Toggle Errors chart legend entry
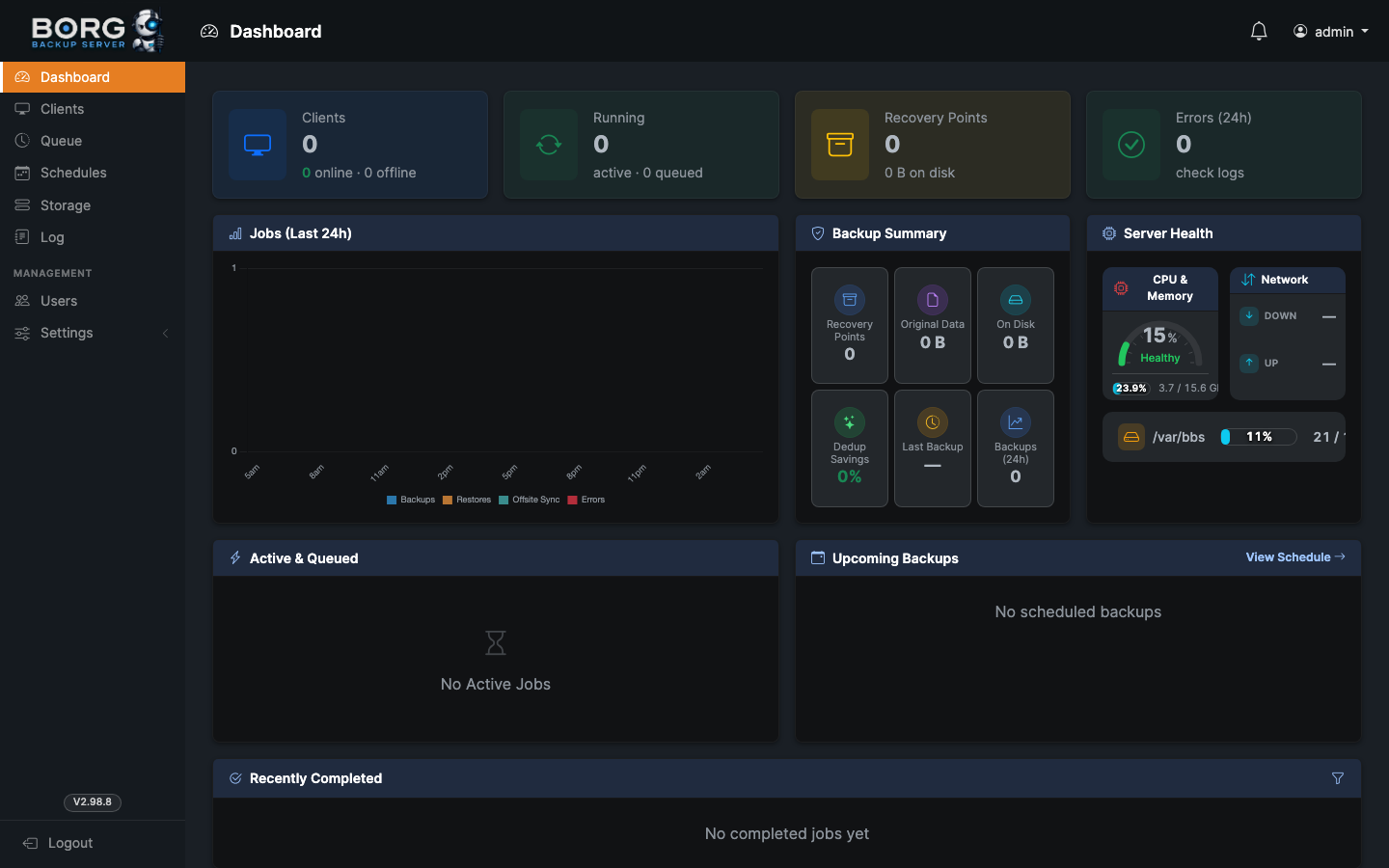 (x=586, y=500)
